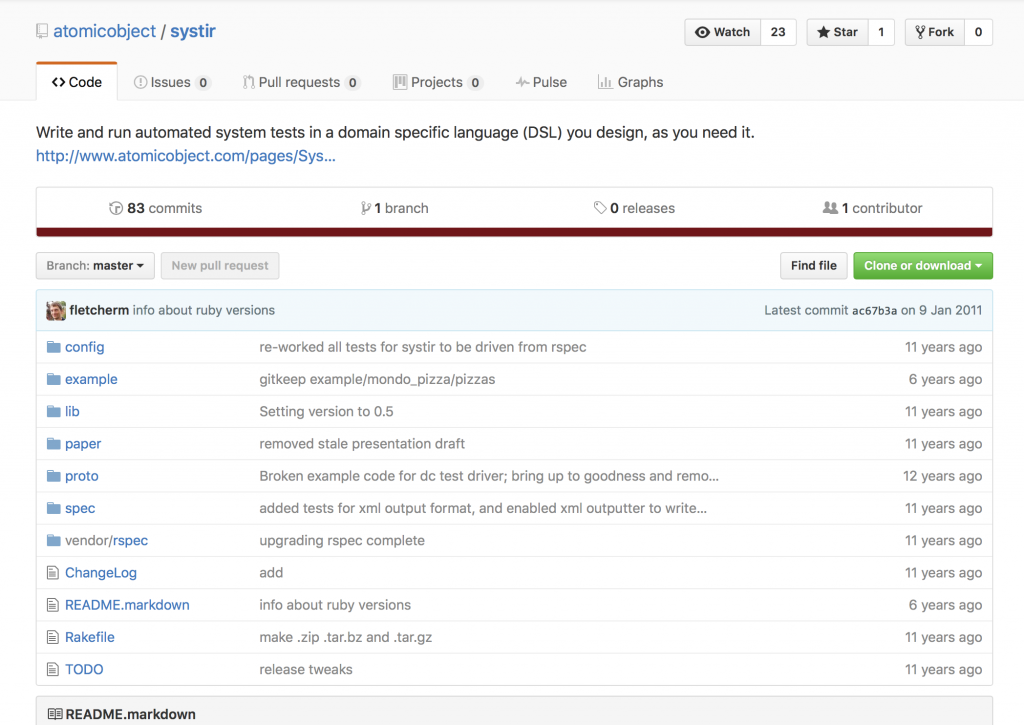Image resolution: width=1024 pixels, height=725 pixels.
Task: View the 83 commits link
Action: (x=155, y=208)
